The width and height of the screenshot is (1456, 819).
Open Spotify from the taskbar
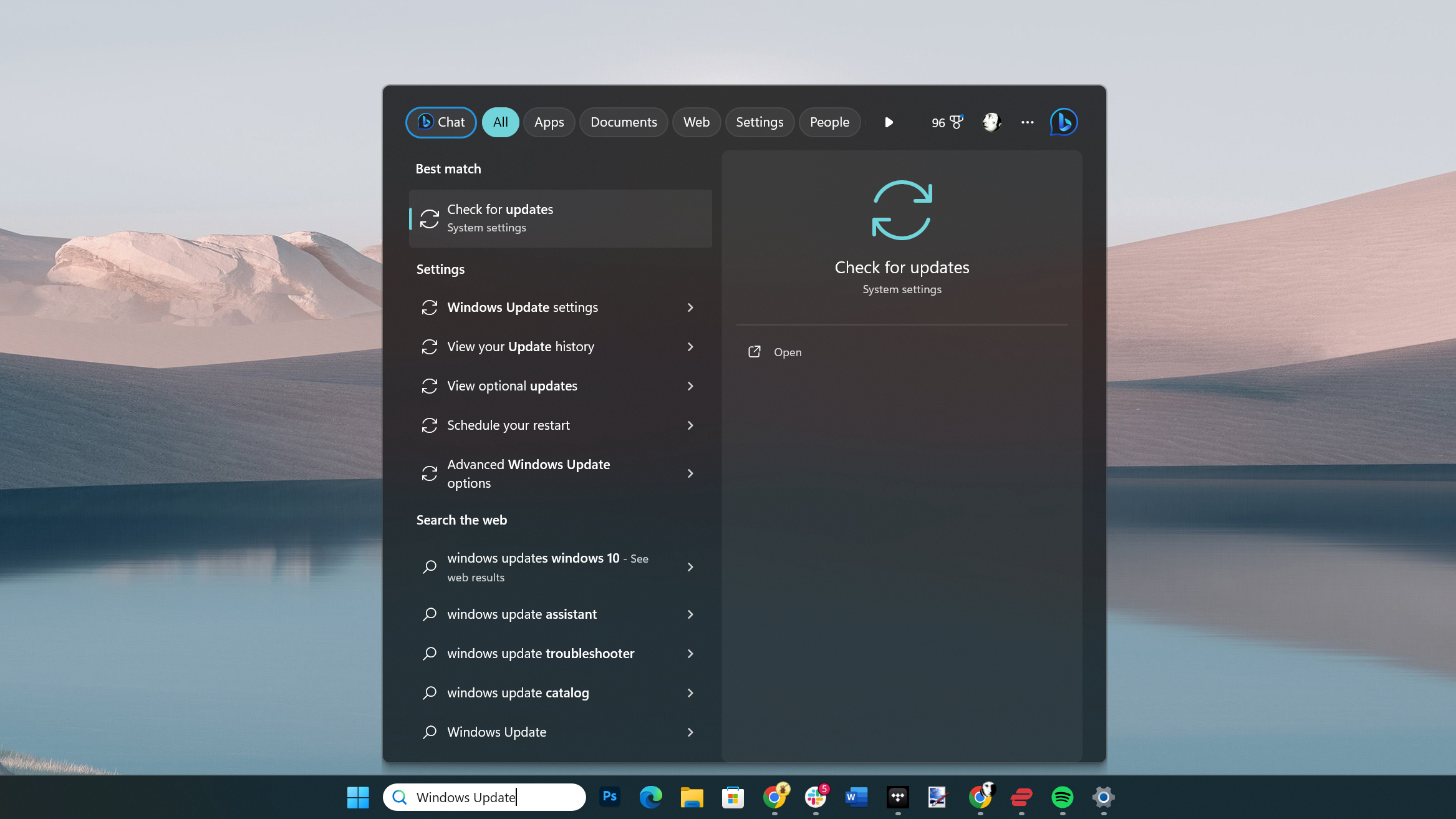pyautogui.click(x=1063, y=797)
